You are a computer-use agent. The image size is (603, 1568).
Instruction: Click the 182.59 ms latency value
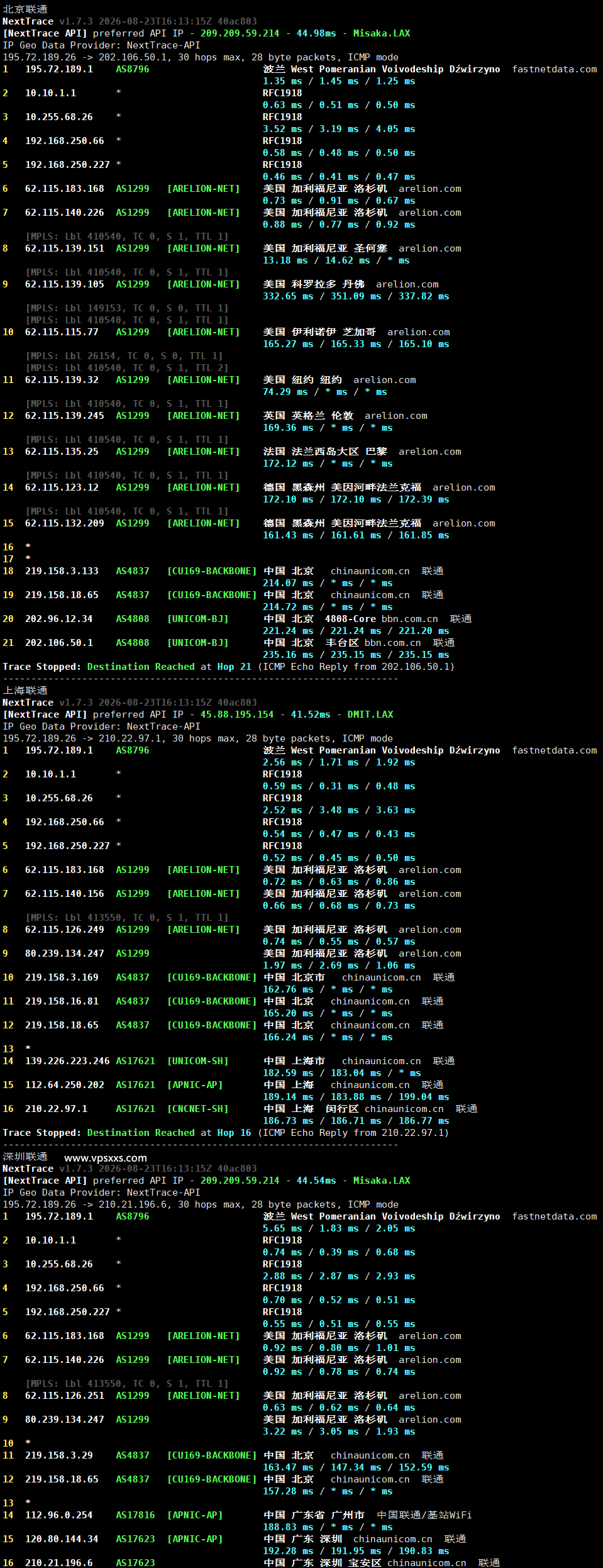[x=288, y=1073]
